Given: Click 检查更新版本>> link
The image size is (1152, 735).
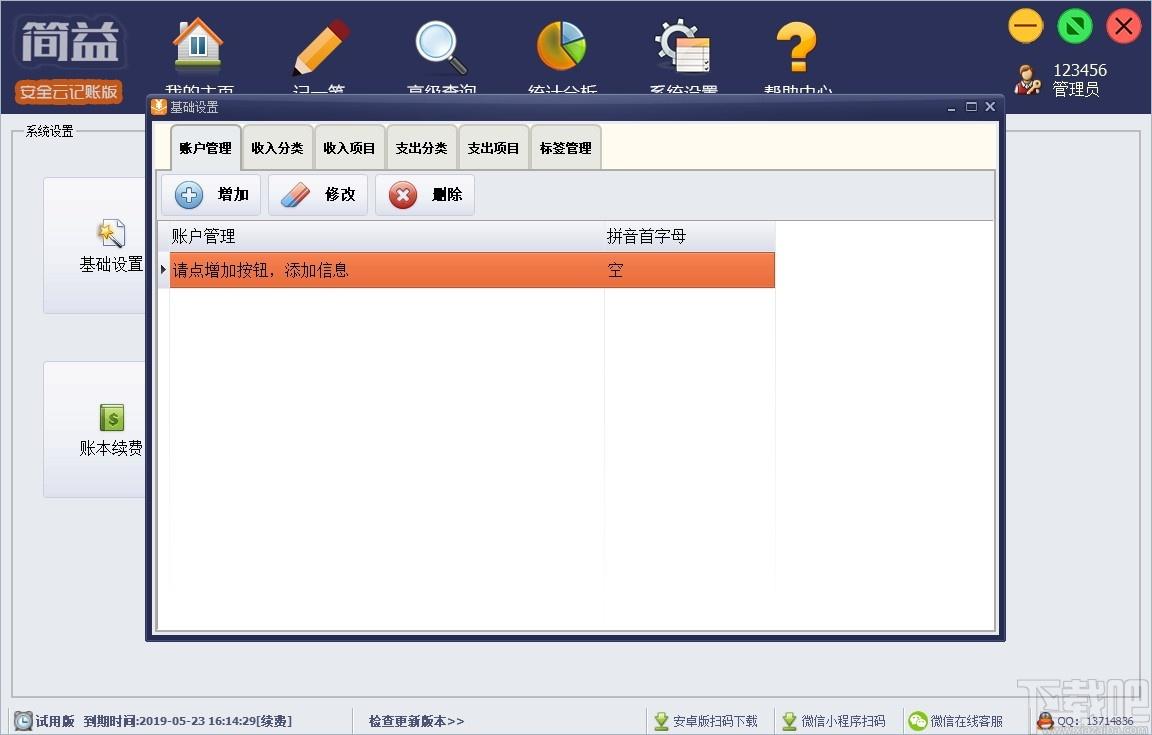Looking at the screenshot, I should (x=417, y=721).
